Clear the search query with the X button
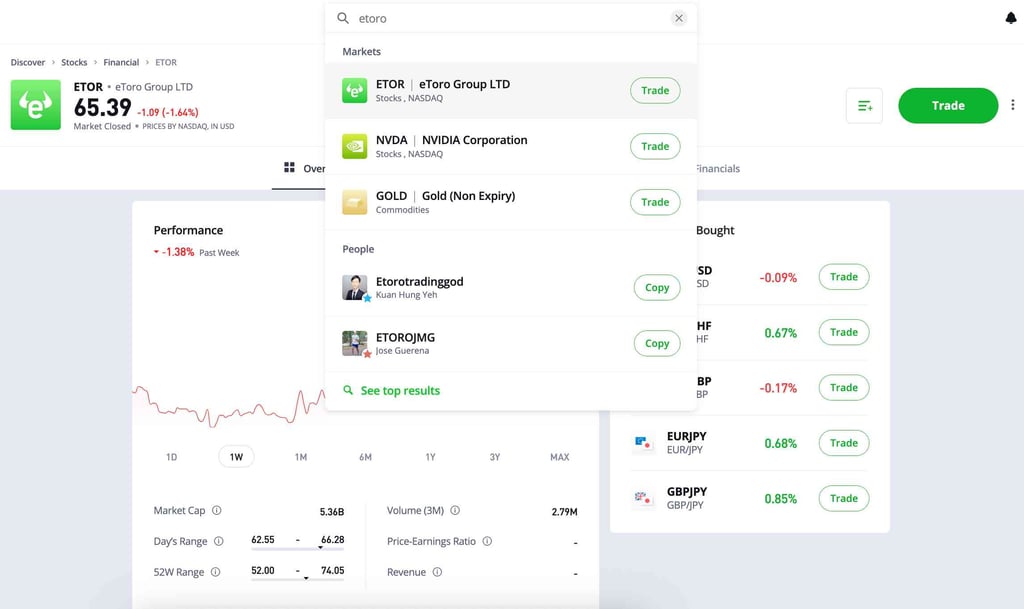This screenshot has width=1024, height=609. (x=679, y=17)
